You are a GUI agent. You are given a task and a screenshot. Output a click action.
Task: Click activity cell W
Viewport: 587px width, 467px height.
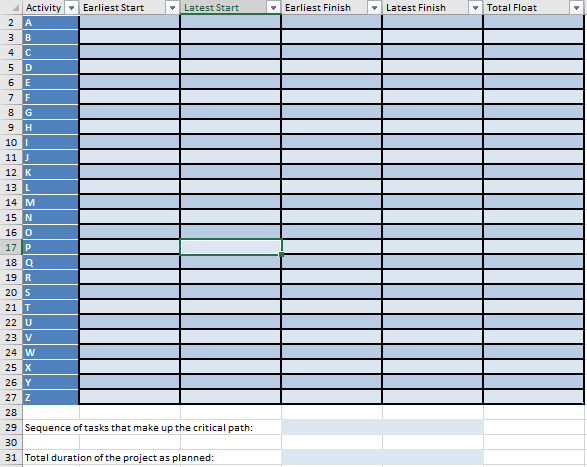point(51,352)
